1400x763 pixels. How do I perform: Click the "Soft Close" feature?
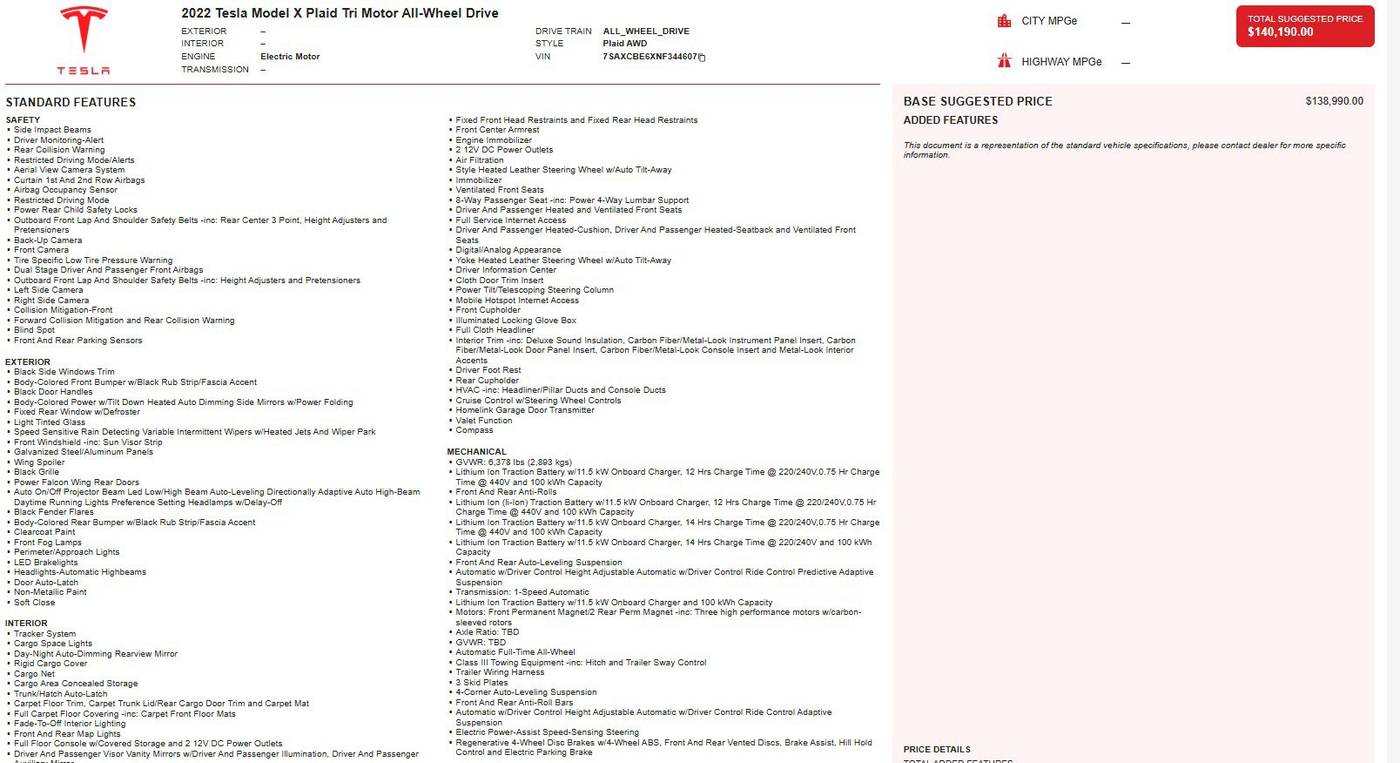tap(35, 602)
